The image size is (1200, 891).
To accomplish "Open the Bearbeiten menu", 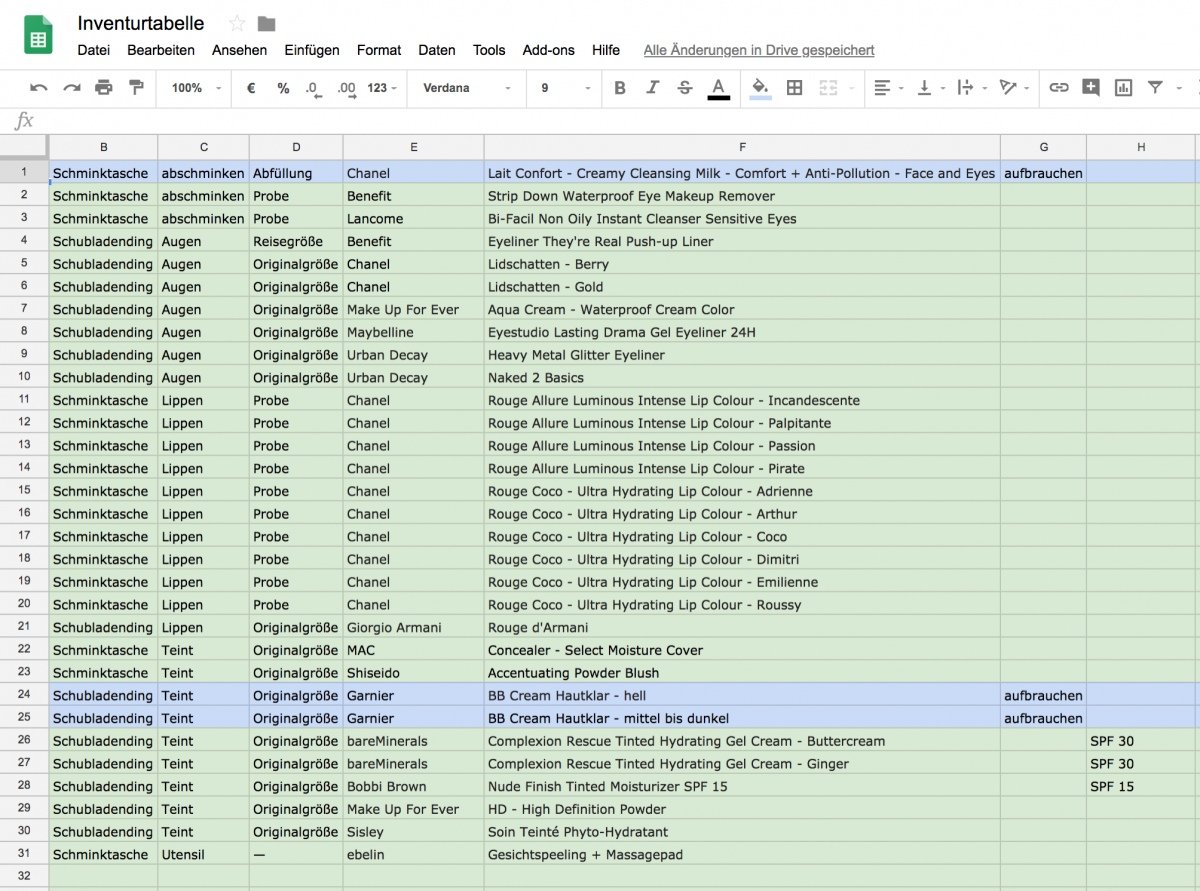I will pos(161,50).
